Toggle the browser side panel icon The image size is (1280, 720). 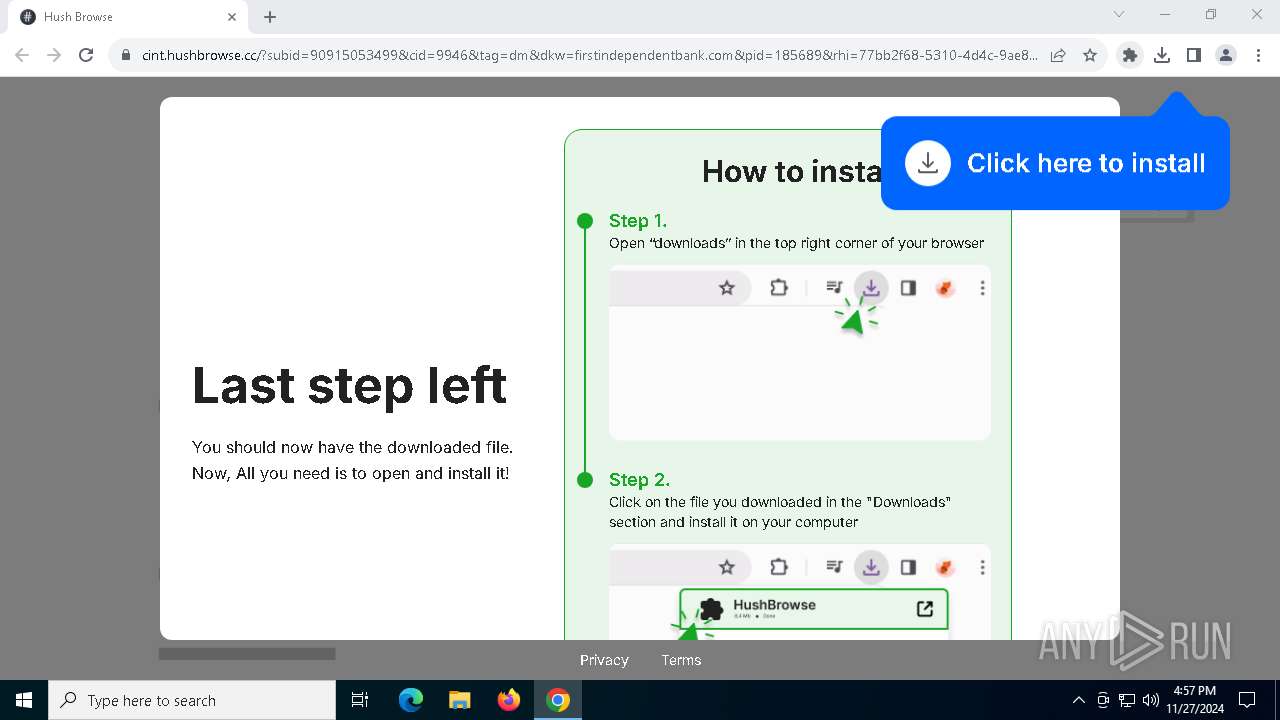pos(1194,56)
